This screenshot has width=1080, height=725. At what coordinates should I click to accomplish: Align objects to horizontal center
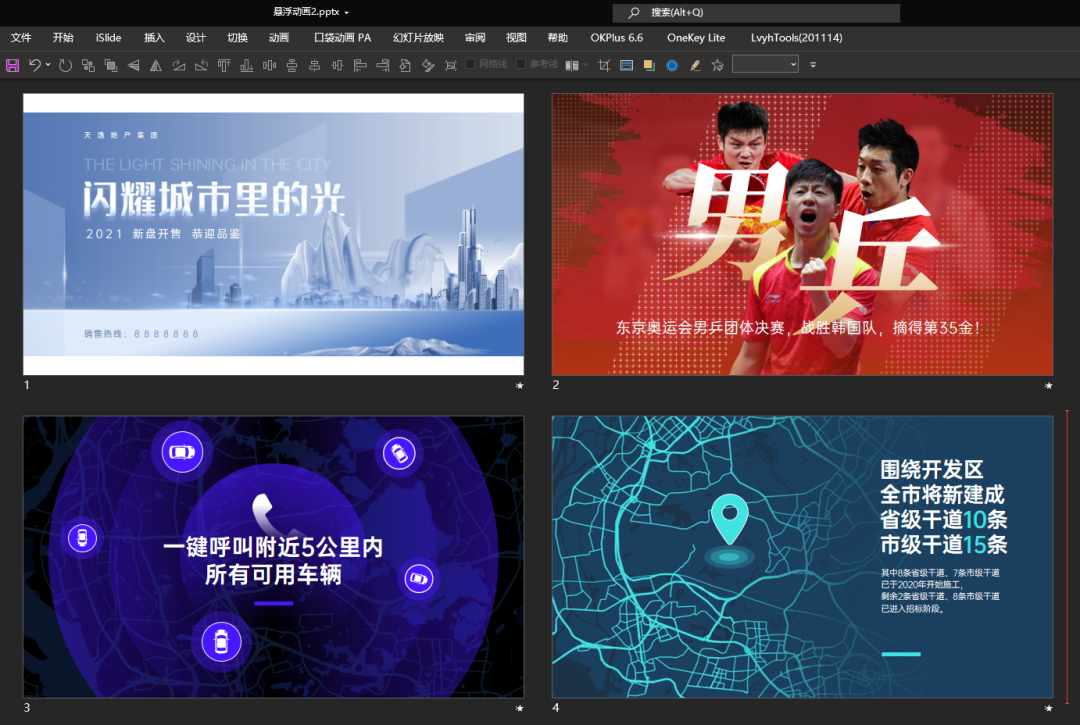[314, 65]
